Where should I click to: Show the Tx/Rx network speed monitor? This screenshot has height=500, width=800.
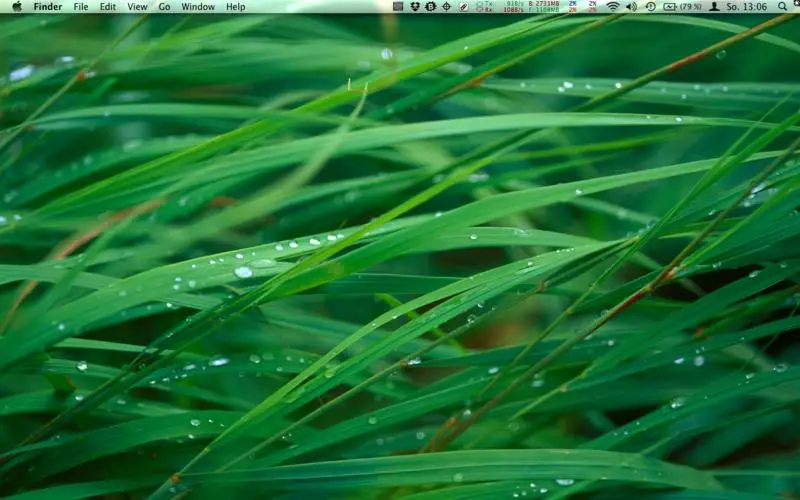click(x=484, y=6)
